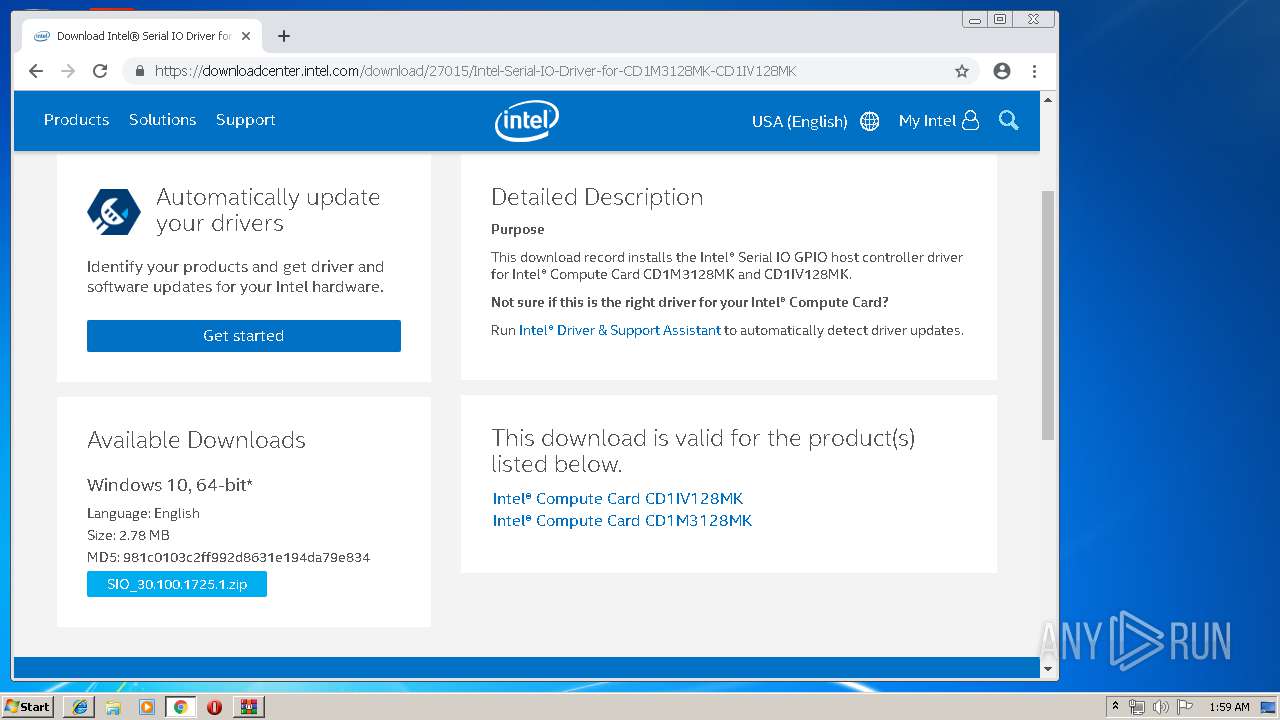
Task: Click the Available Downloads heading
Action: click(196, 440)
